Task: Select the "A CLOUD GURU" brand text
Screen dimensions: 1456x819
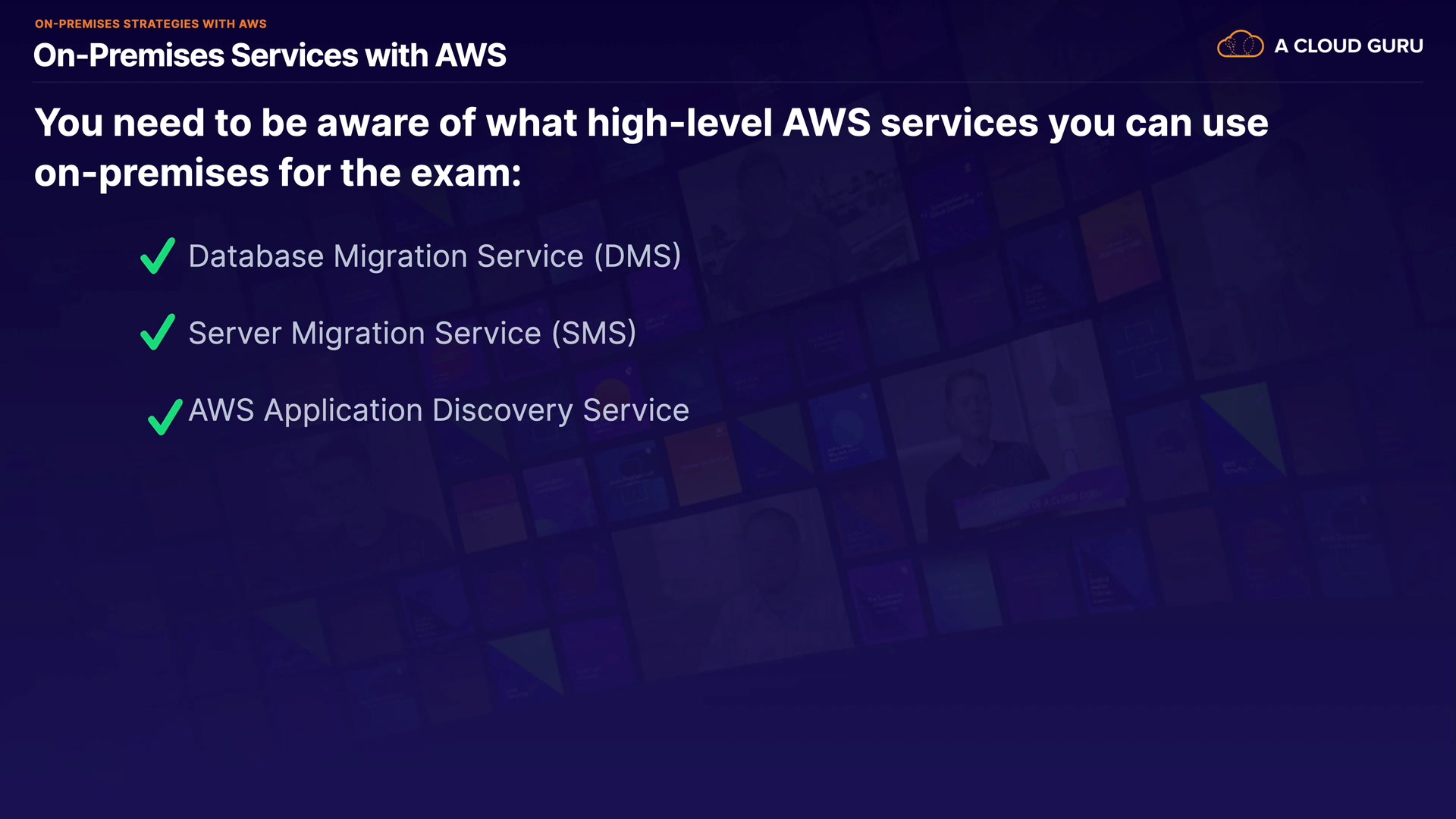Action: pyautogui.click(x=1348, y=46)
